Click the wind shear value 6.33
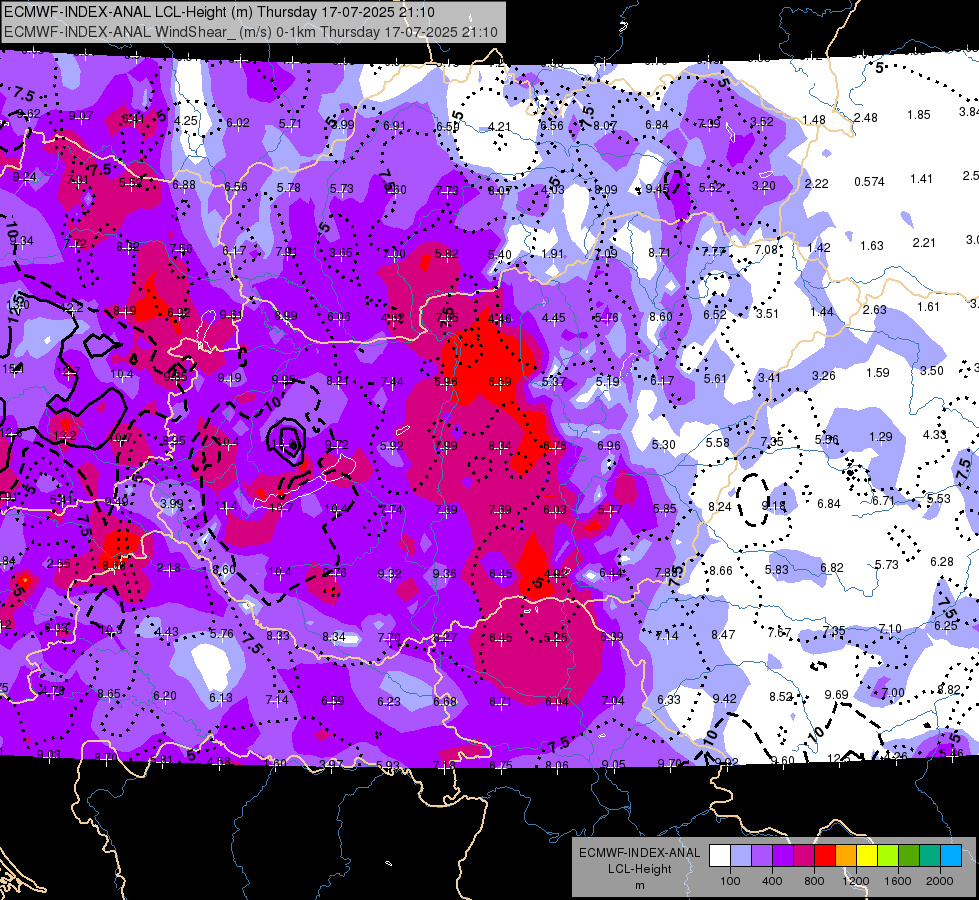Screen dimensions: 979x900 [669, 700]
